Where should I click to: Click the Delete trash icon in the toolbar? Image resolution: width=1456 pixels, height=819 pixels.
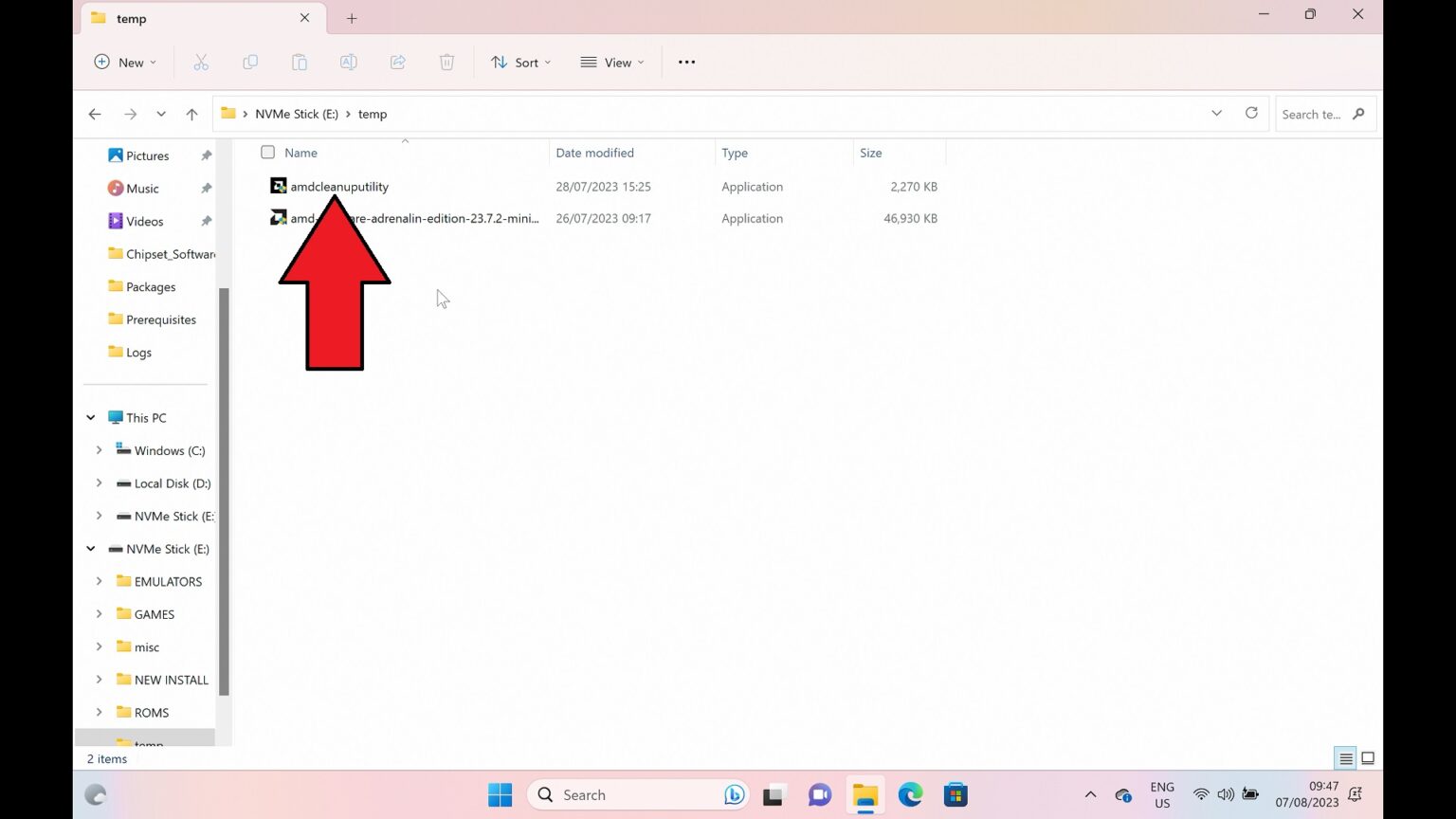(x=446, y=62)
